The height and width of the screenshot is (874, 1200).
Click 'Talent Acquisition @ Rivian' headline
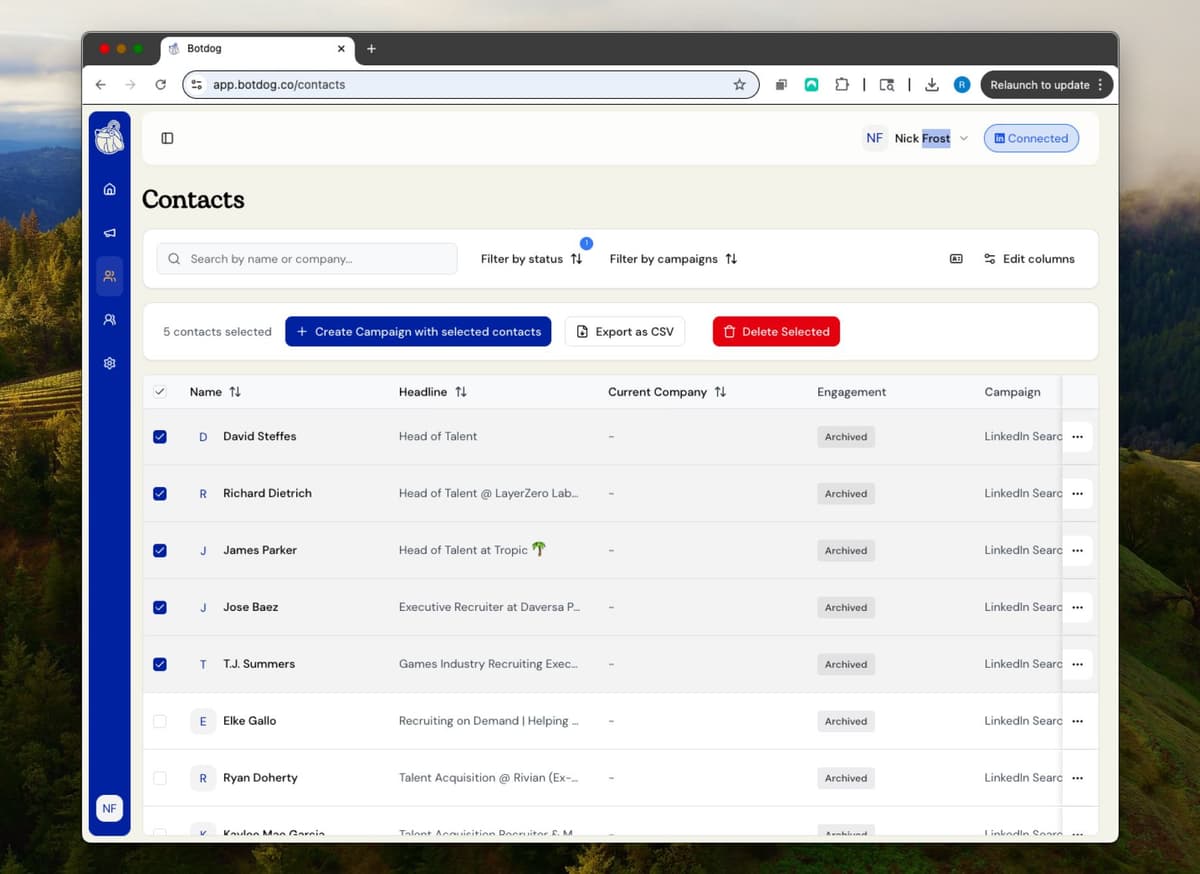click(x=488, y=778)
